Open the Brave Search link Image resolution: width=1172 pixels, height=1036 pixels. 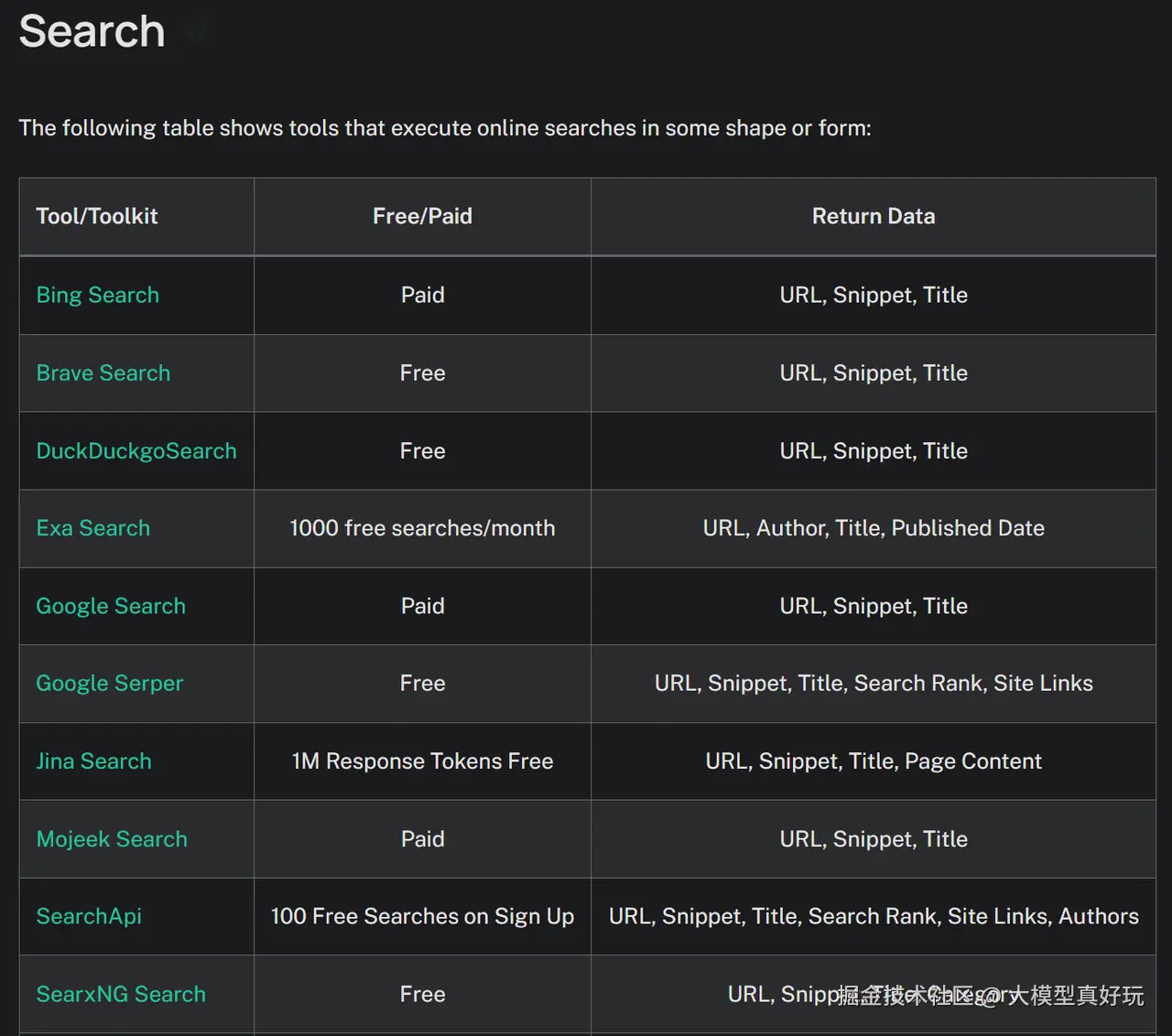click(103, 372)
